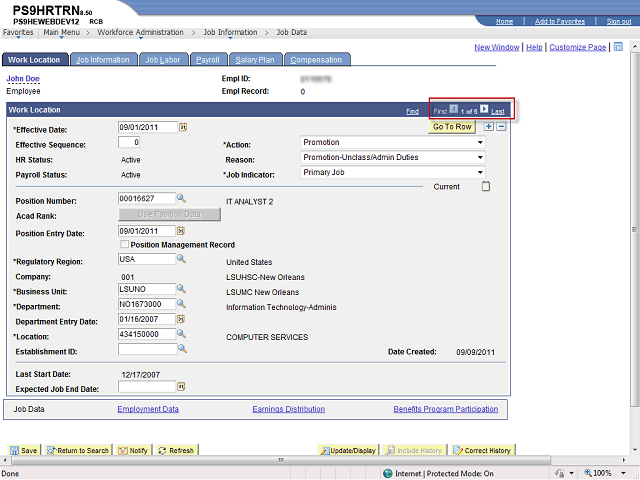Switch to Salary Plan tab
This screenshot has width=640, height=480.
point(255,60)
